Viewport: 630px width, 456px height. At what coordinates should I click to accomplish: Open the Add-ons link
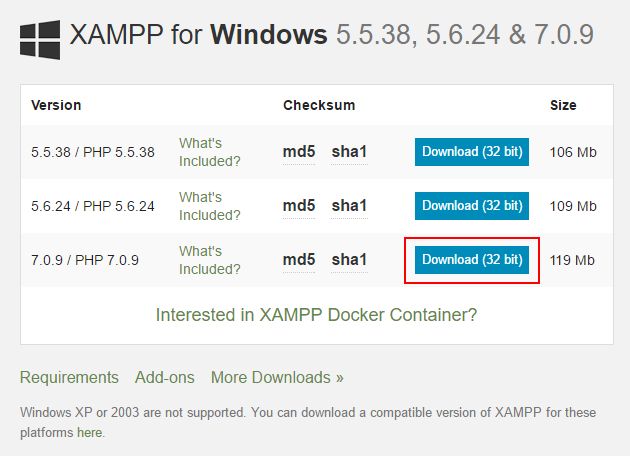[164, 378]
